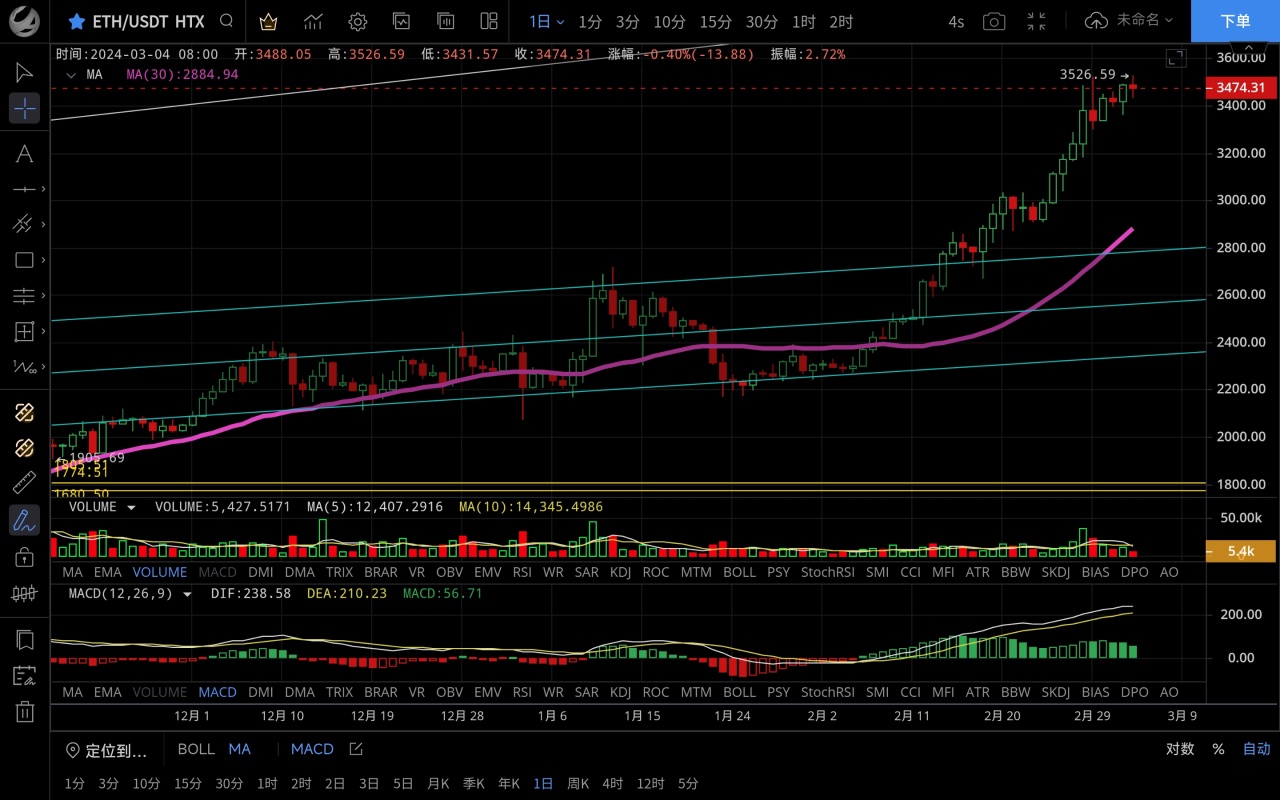Open the indicators chart icon in toolbar

click(313, 21)
